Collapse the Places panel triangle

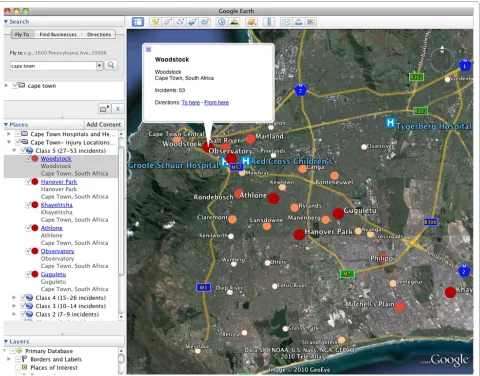[x=6, y=124]
